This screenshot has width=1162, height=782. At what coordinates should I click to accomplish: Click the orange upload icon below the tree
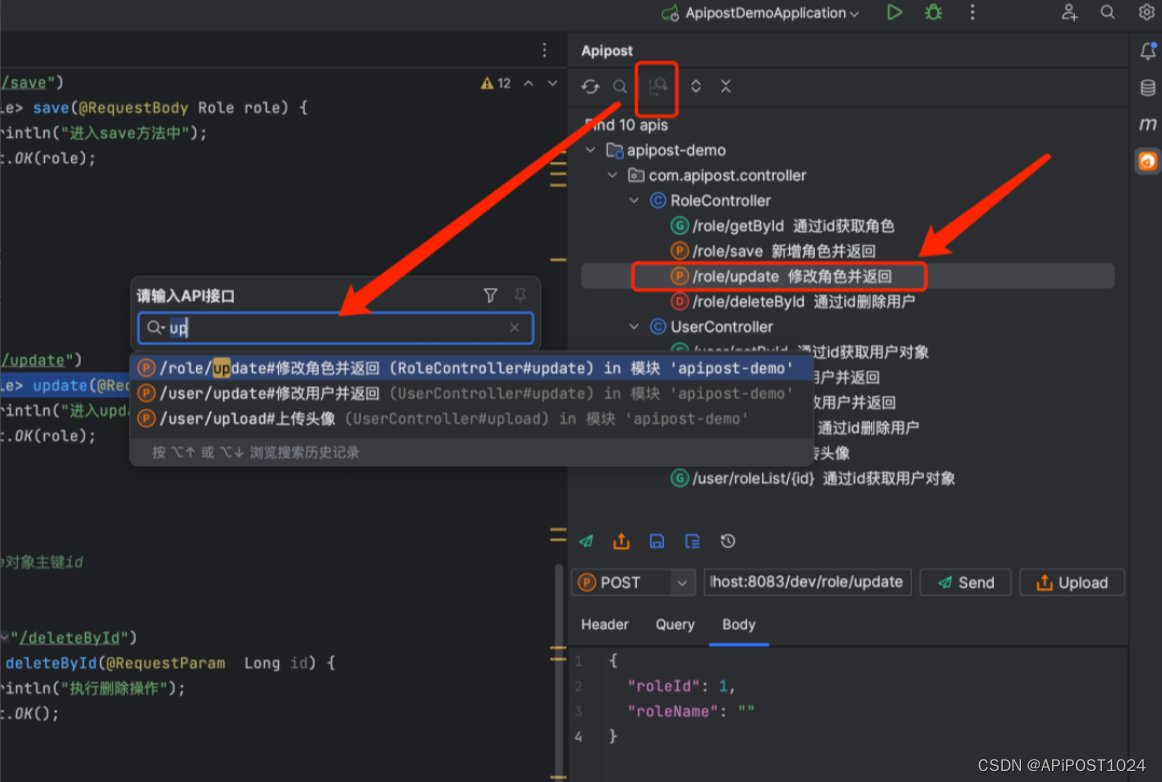tap(621, 541)
